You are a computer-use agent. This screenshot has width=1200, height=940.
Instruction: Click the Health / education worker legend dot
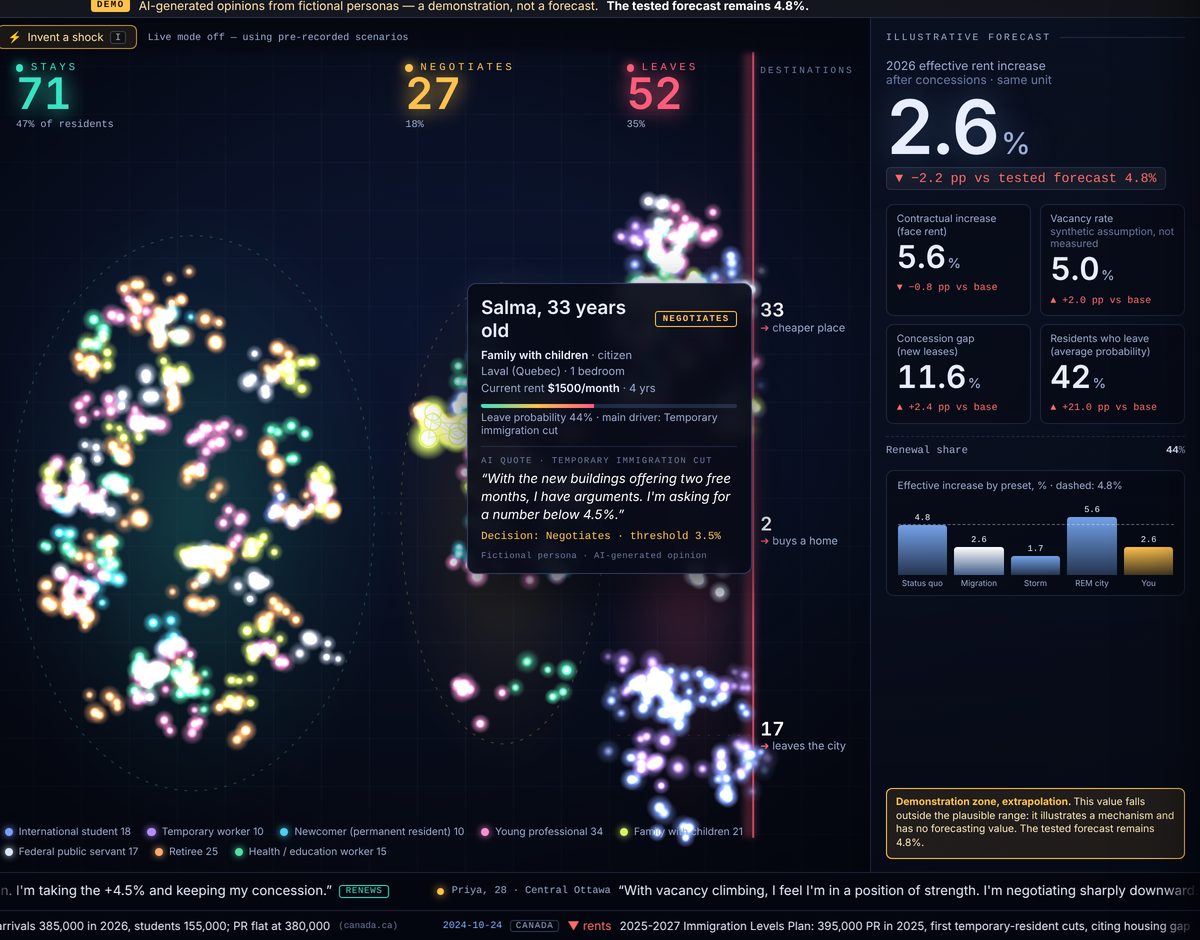click(x=239, y=852)
